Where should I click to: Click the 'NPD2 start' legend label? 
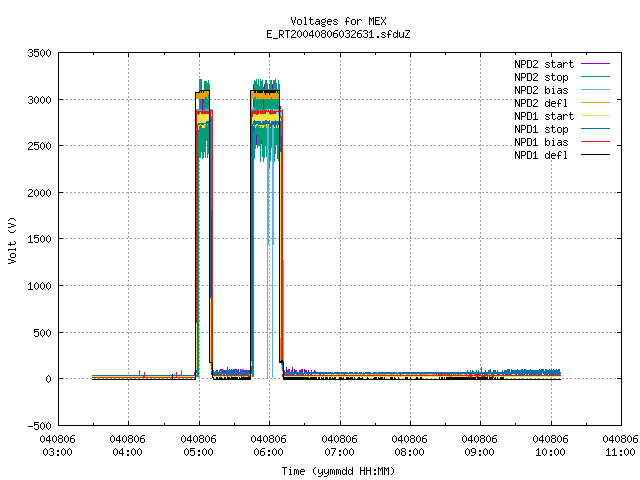click(x=544, y=64)
